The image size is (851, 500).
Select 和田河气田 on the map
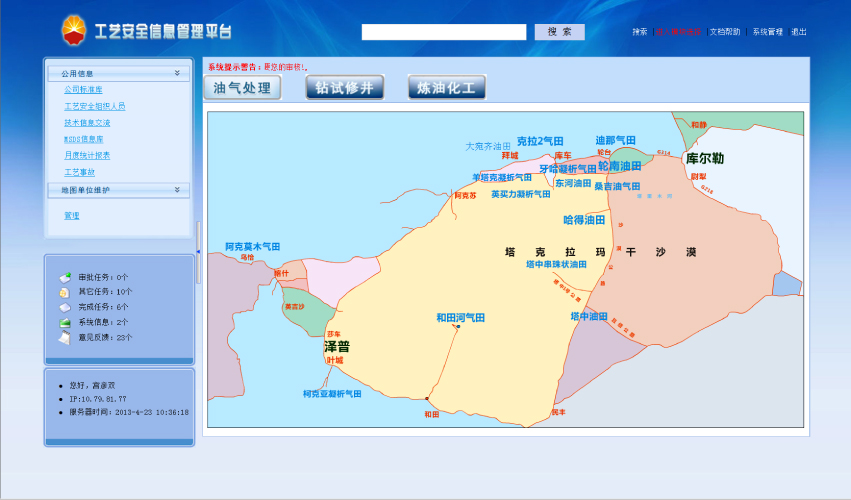click(460, 317)
